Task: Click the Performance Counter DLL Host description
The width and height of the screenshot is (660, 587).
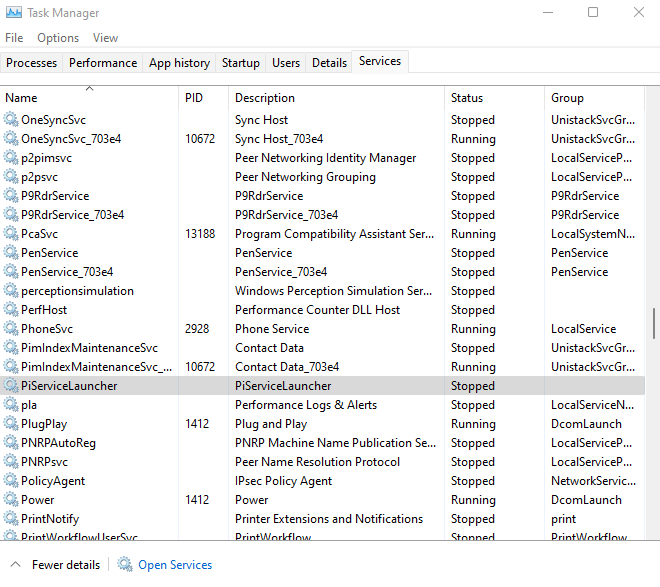Action: (317, 310)
